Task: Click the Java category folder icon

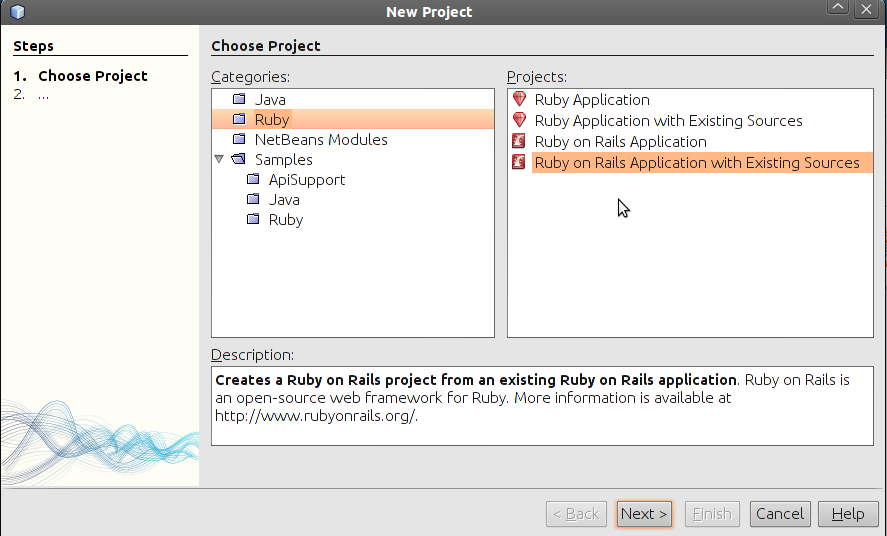Action: (238, 99)
